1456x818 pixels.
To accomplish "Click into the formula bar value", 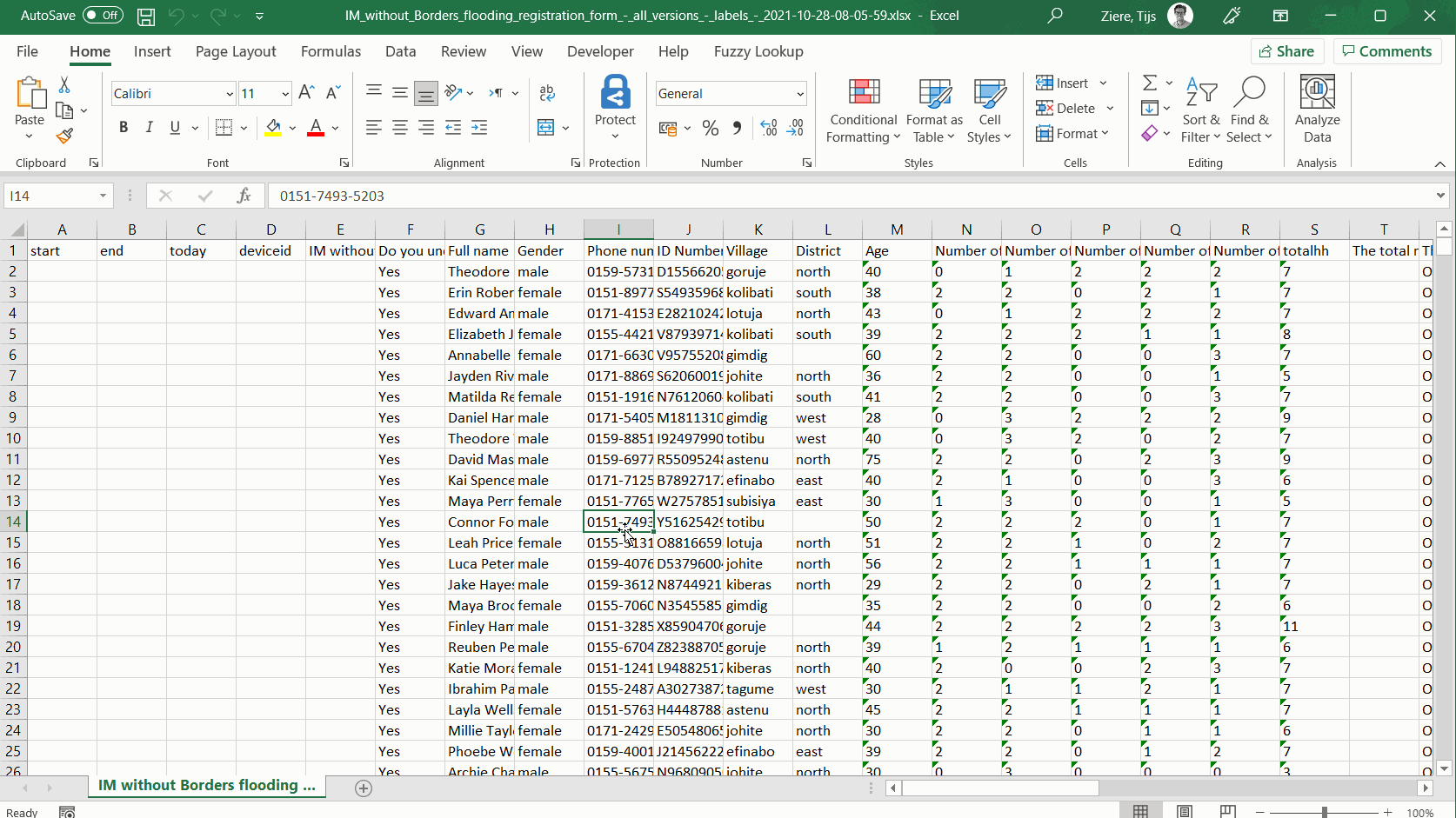I will pos(852,196).
